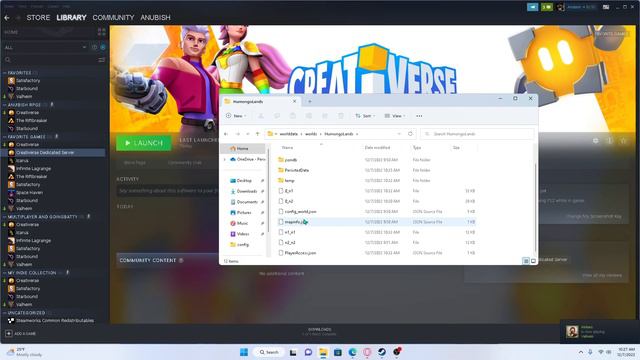Click refresh icon in File Explorer address bar
Screen dimensions: 640x360
pyautogui.click(x=410, y=134)
